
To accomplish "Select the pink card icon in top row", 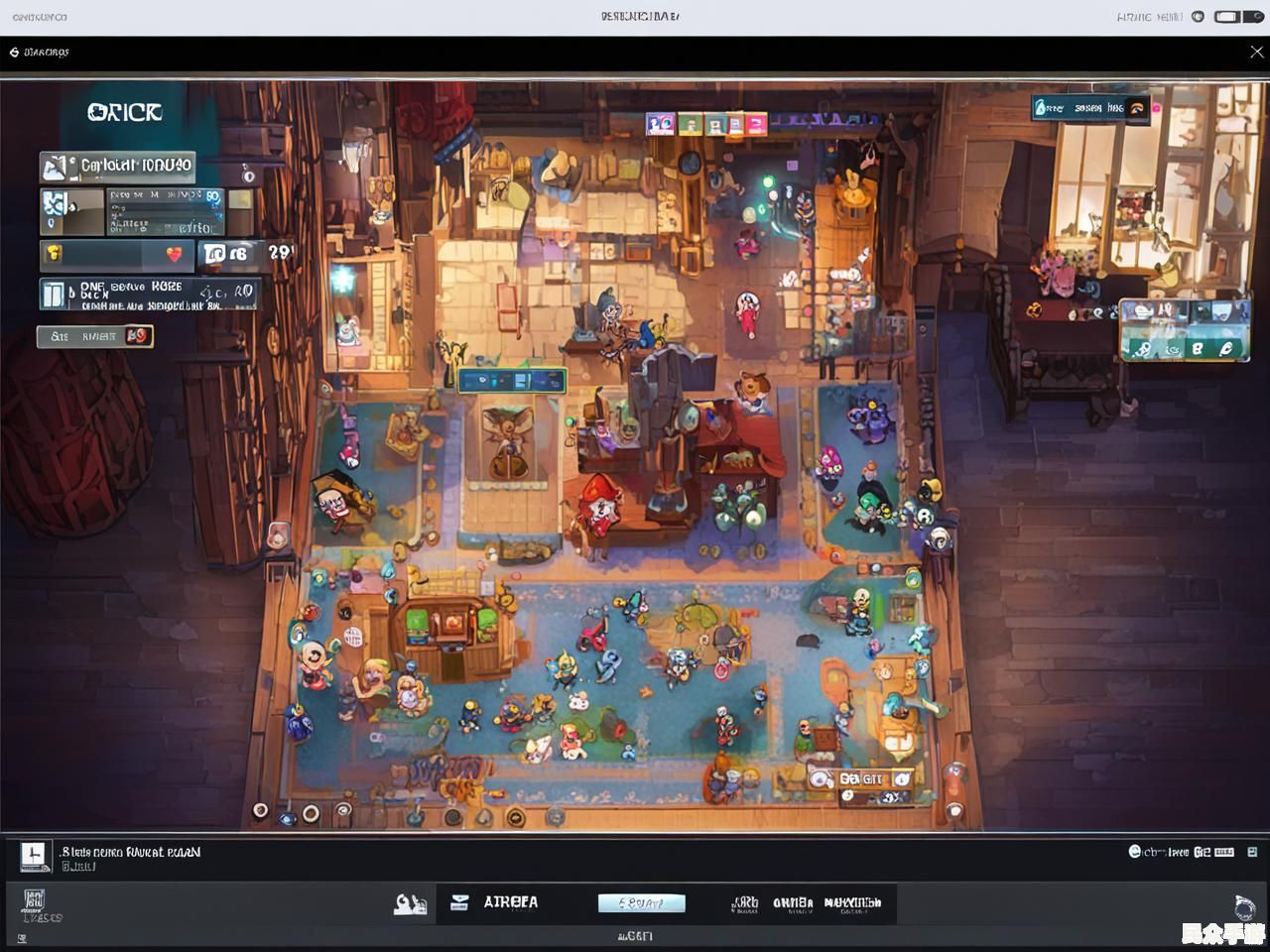I will 756,124.
